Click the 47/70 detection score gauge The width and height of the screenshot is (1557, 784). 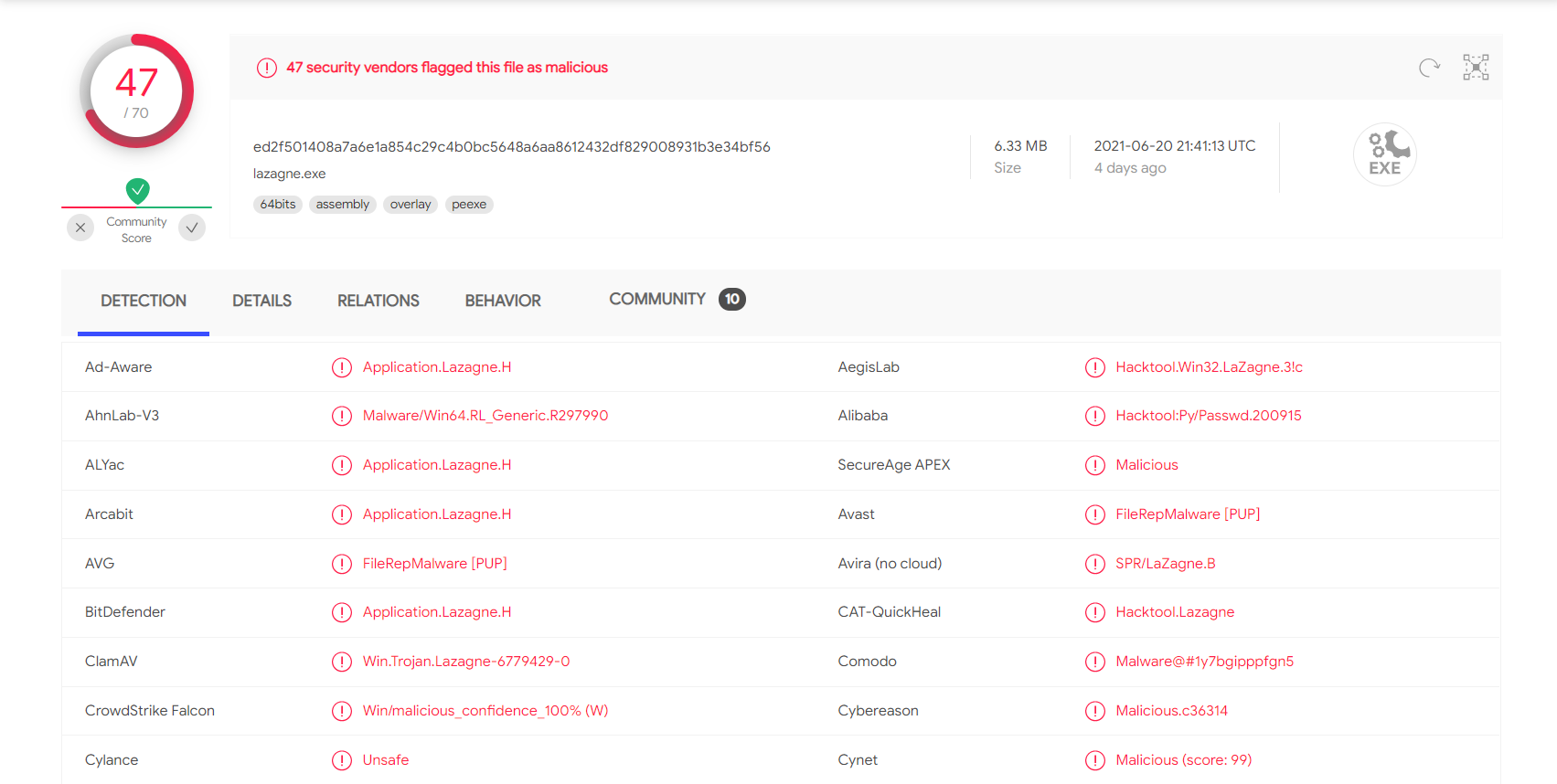(137, 91)
